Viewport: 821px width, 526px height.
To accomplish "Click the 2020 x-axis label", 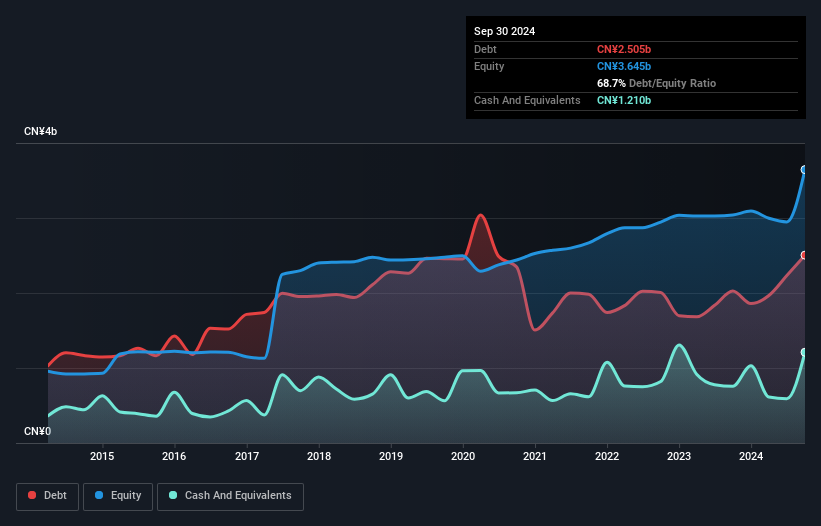I will click(x=463, y=456).
